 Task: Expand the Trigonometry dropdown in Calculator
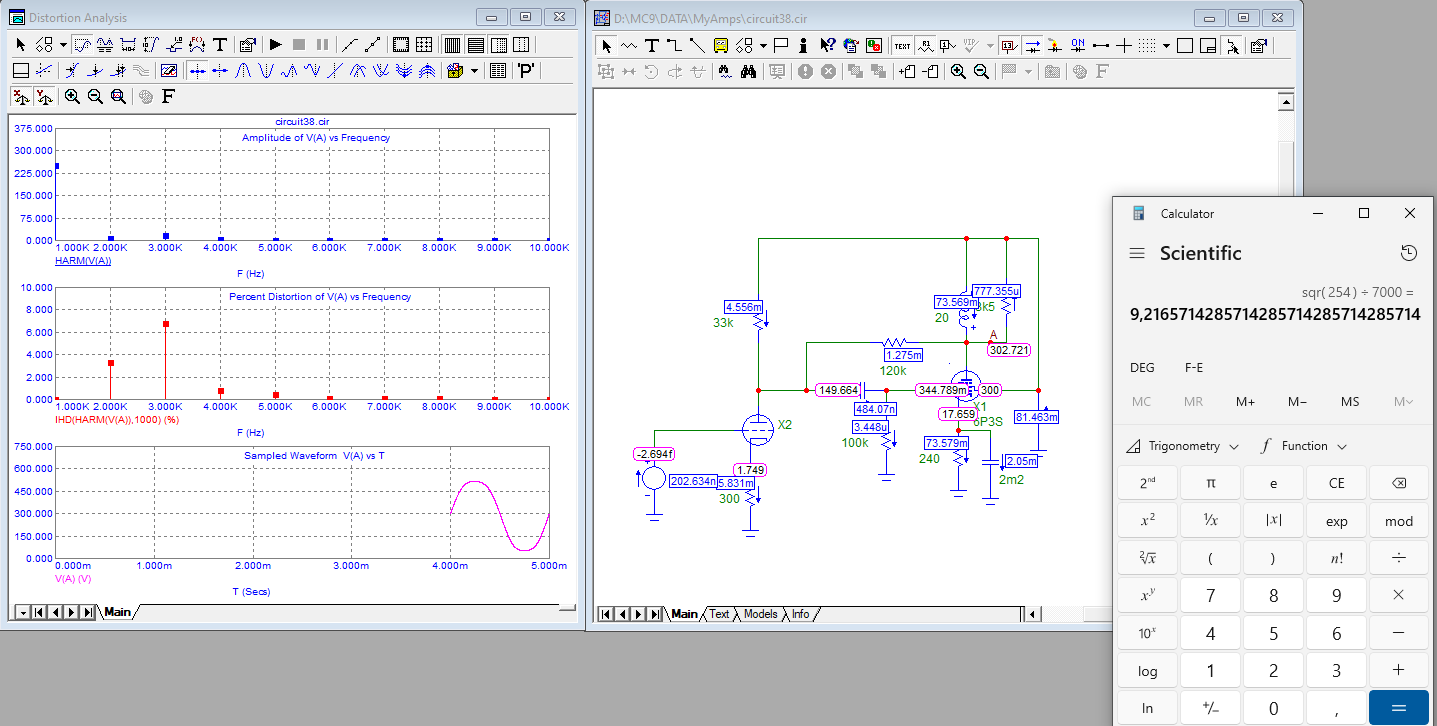(x=1182, y=446)
